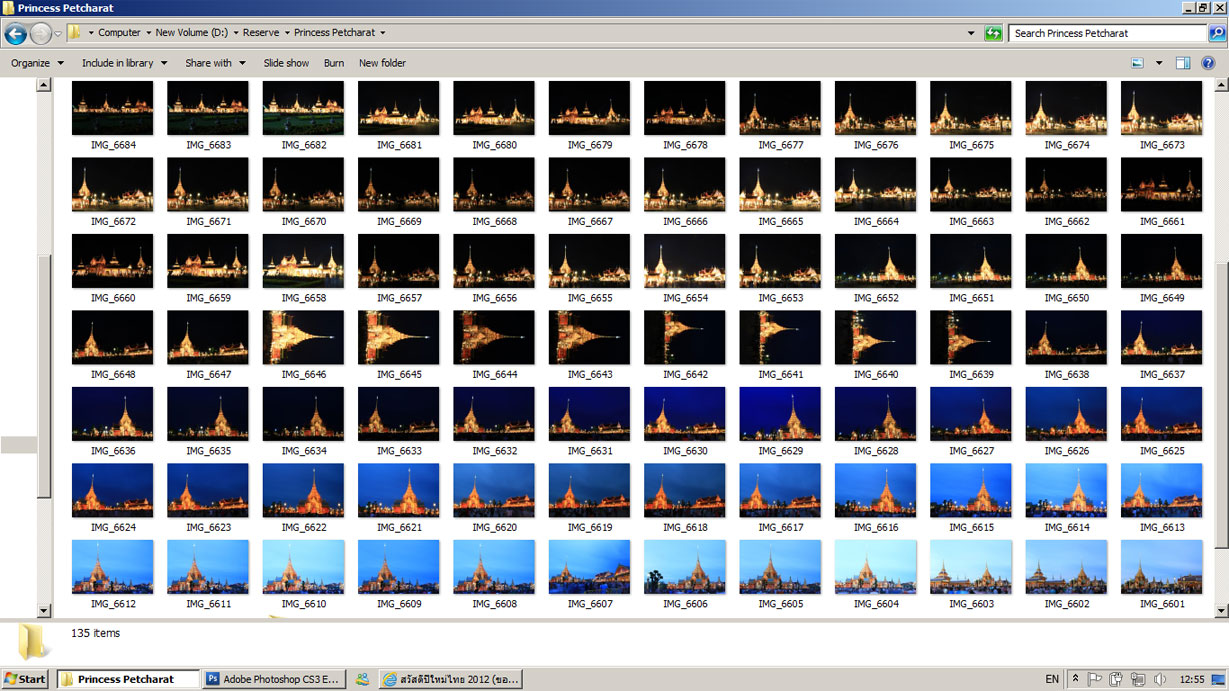Click the Burn button
This screenshot has height=691, width=1229.
click(334, 63)
